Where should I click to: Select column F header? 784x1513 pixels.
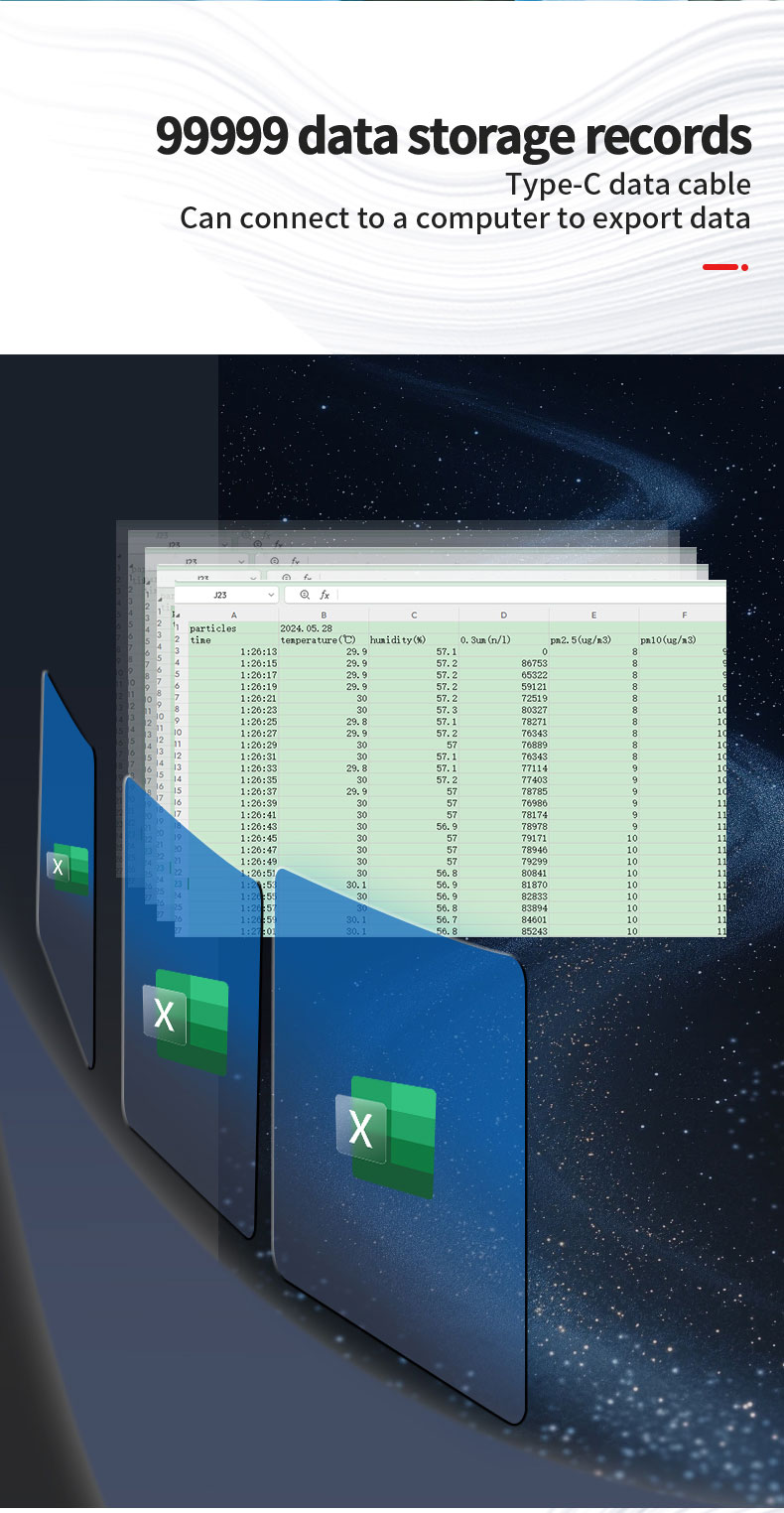(683, 616)
